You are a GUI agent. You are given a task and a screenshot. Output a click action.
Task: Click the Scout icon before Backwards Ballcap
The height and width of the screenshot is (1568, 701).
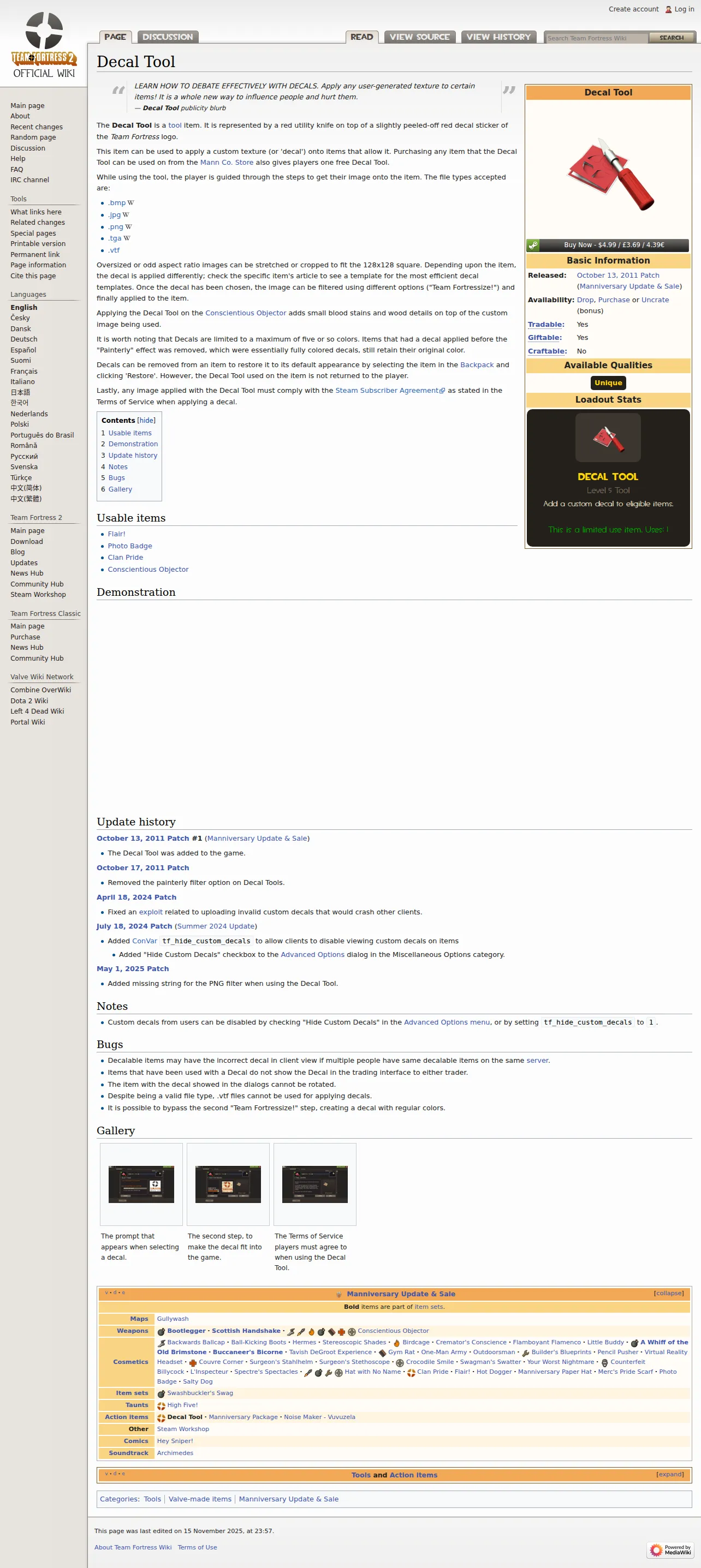[162, 1343]
